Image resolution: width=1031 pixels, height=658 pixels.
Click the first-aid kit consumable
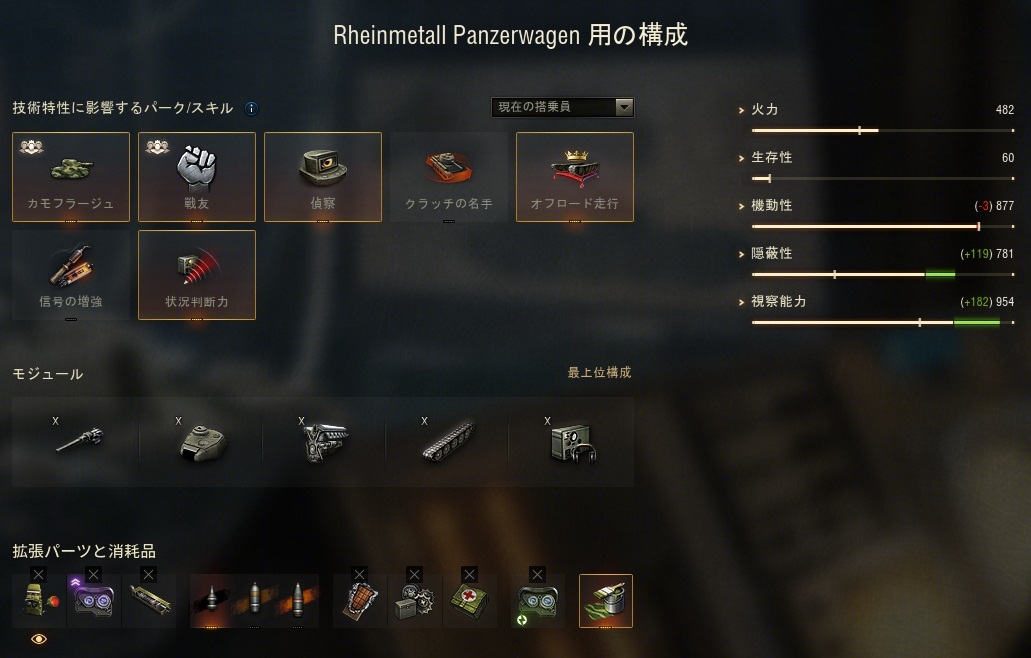point(469,601)
